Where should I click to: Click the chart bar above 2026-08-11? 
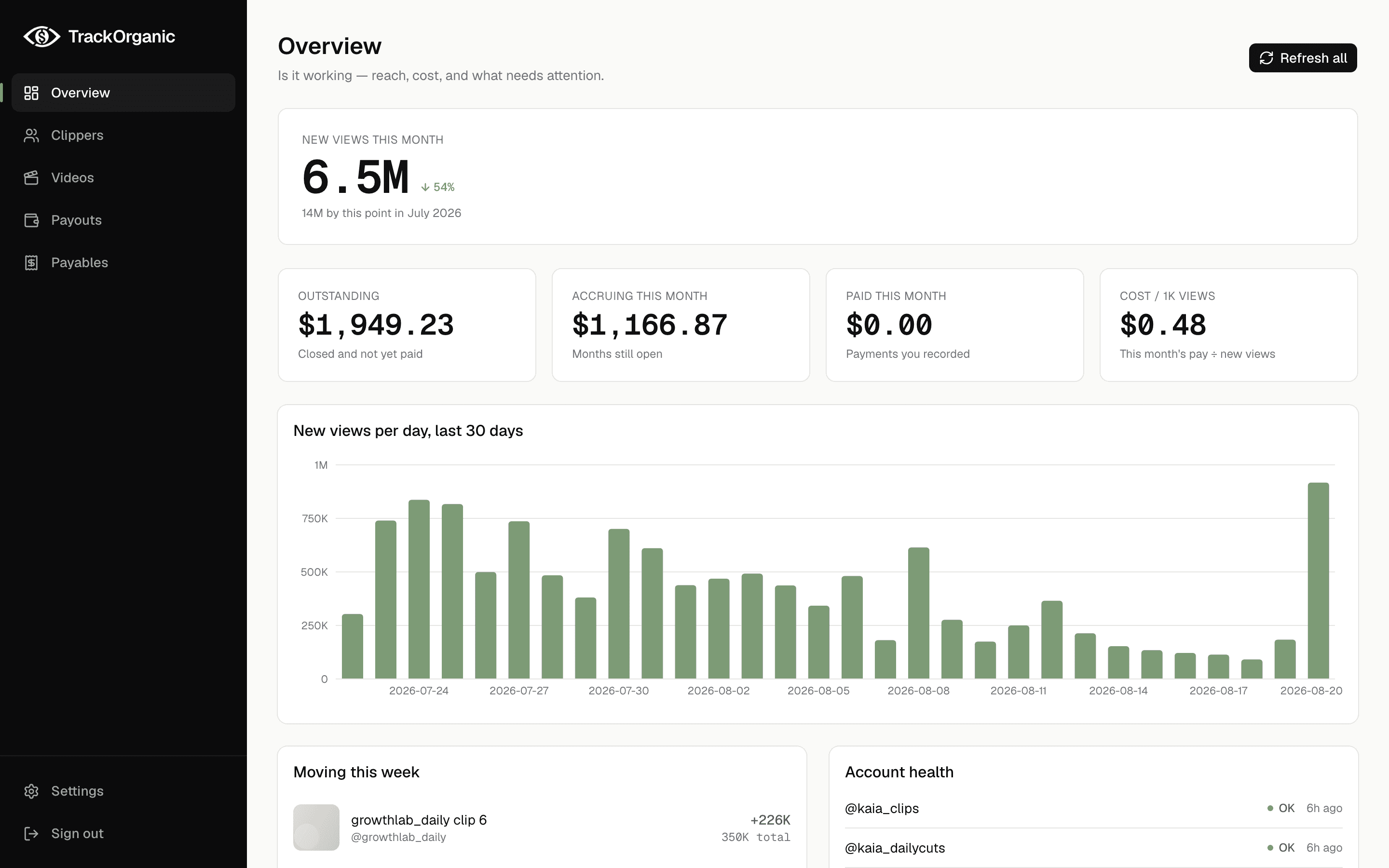(x=1018, y=652)
